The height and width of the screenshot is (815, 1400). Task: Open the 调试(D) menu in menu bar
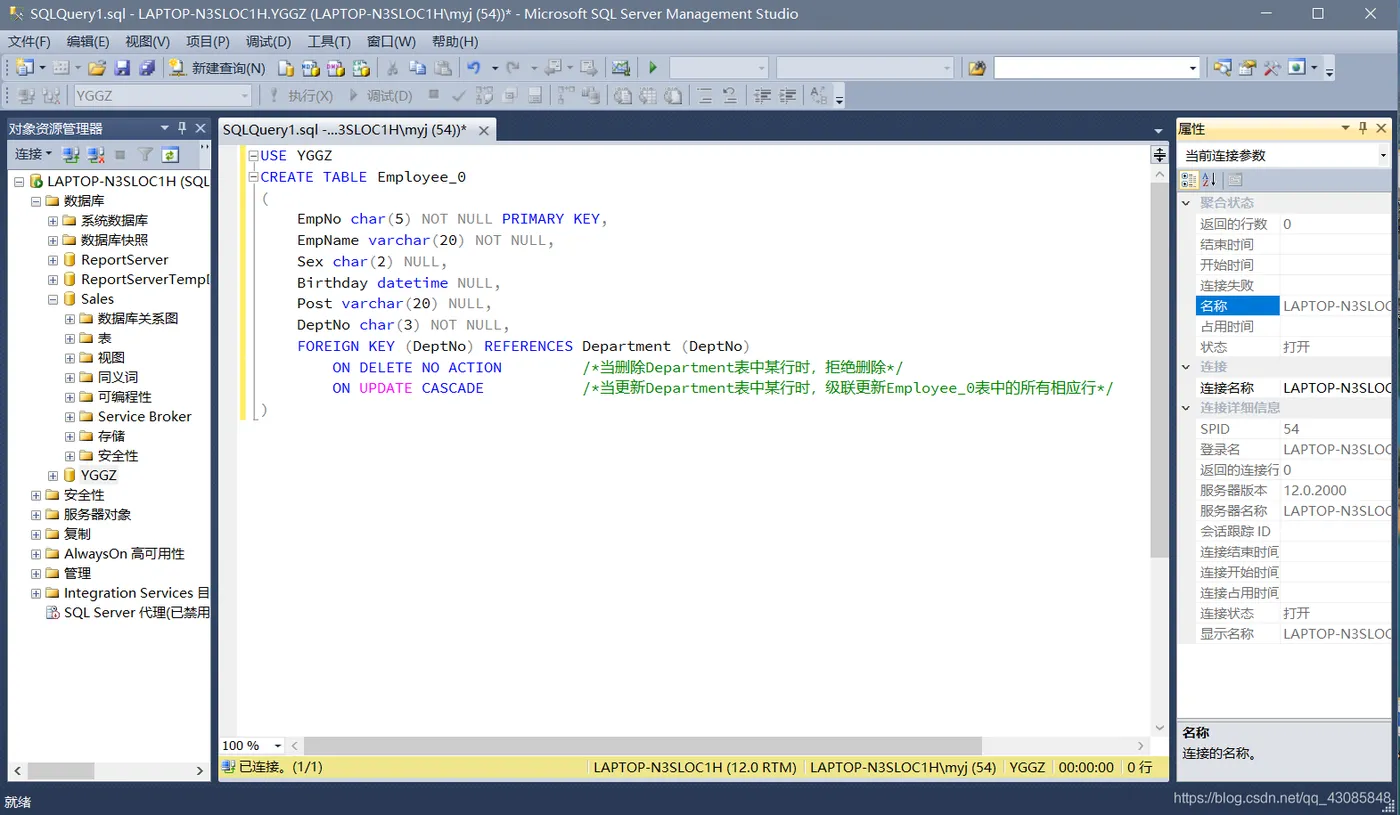(268, 41)
